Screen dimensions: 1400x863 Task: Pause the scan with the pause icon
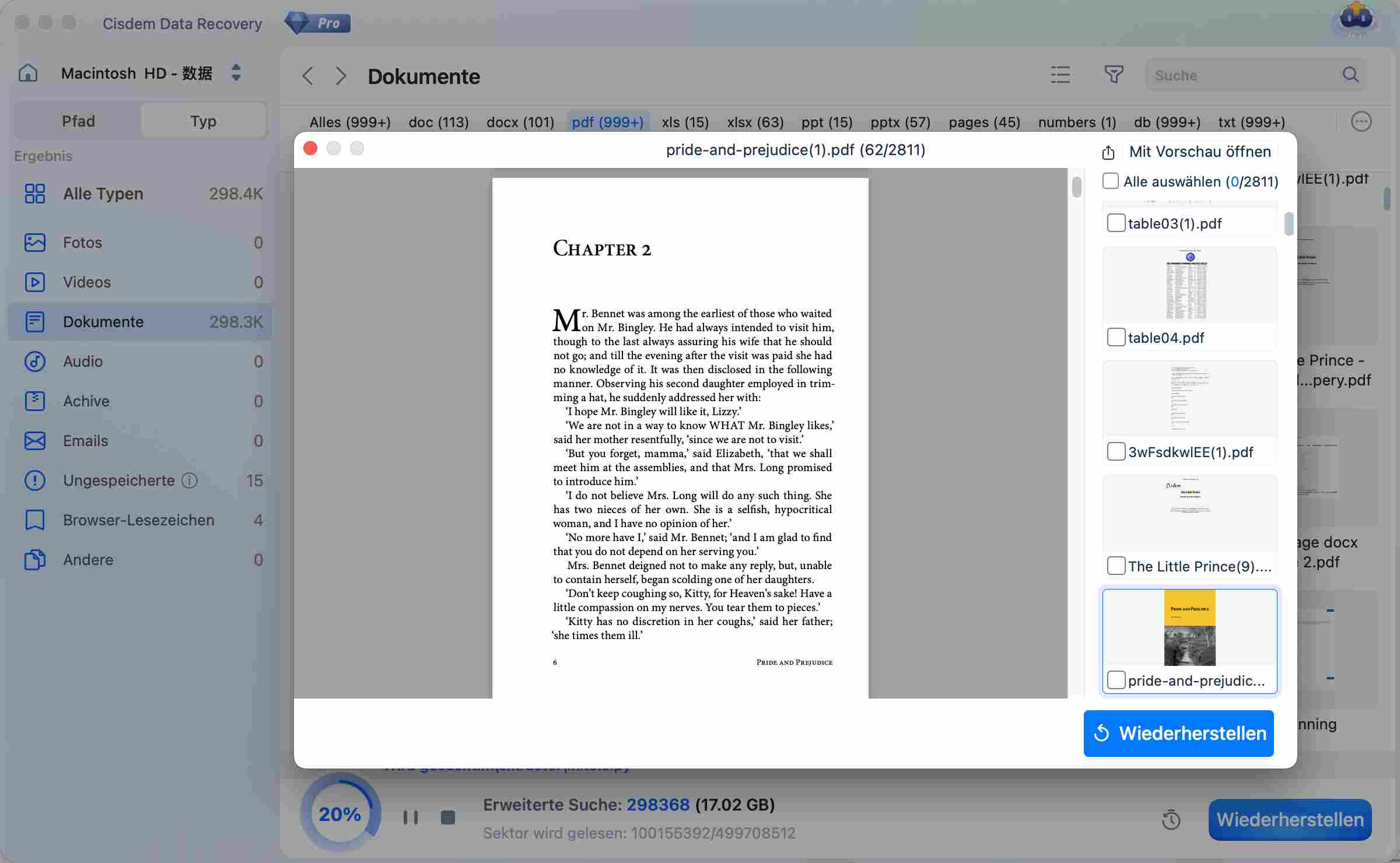tap(411, 818)
